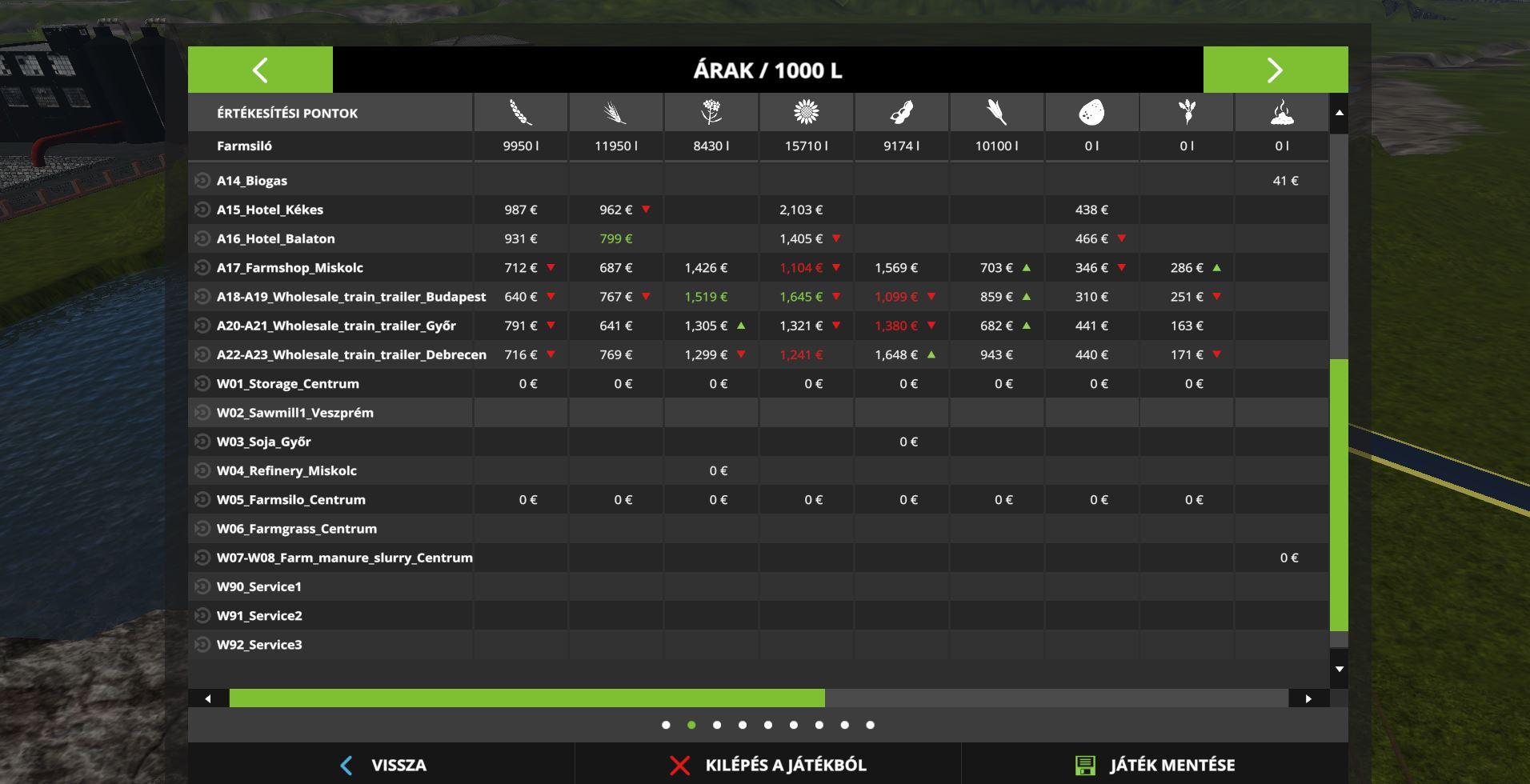Click the wheat crop column icon
Image resolution: width=1530 pixels, height=784 pixels.
(521, 113)
